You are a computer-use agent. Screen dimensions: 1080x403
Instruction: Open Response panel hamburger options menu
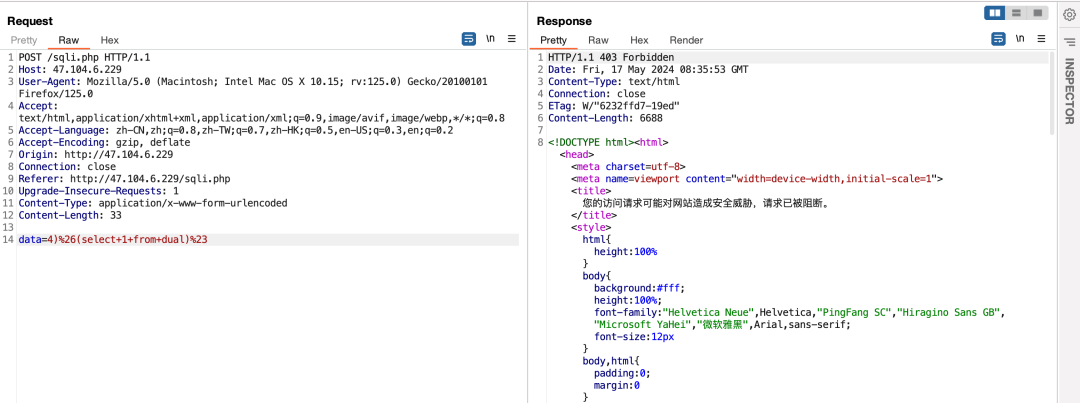[1040, 39]
